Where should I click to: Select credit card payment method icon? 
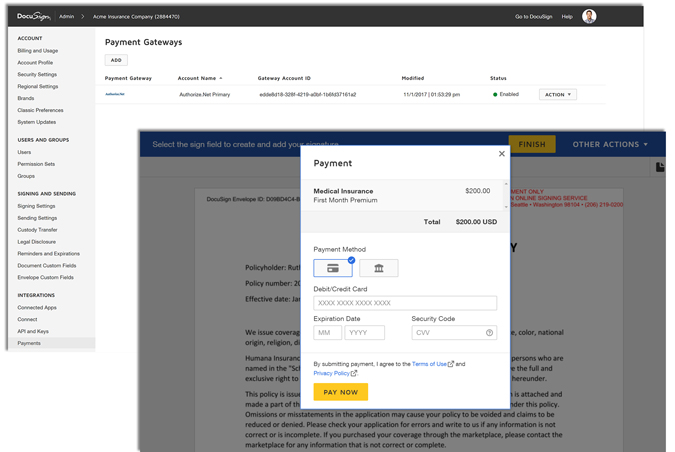333,268
